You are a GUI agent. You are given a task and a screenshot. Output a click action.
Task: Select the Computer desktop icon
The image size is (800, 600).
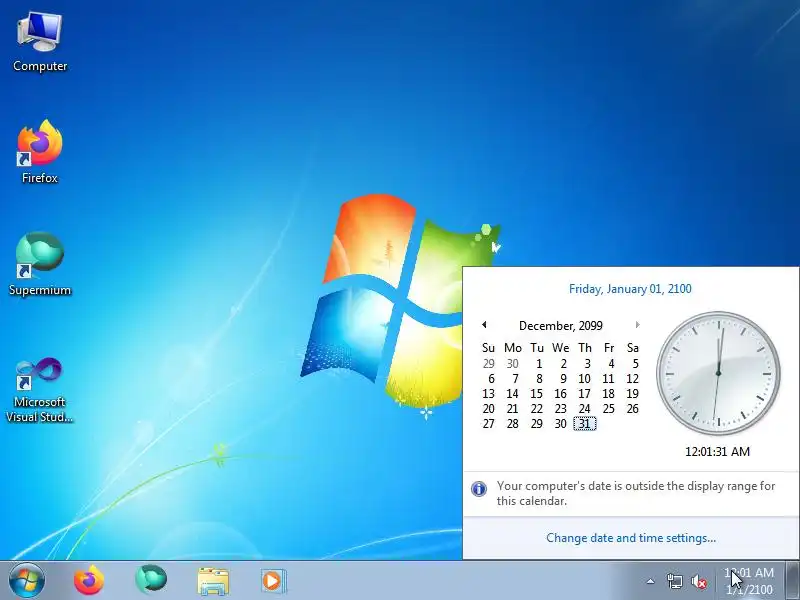click(40, 42)
